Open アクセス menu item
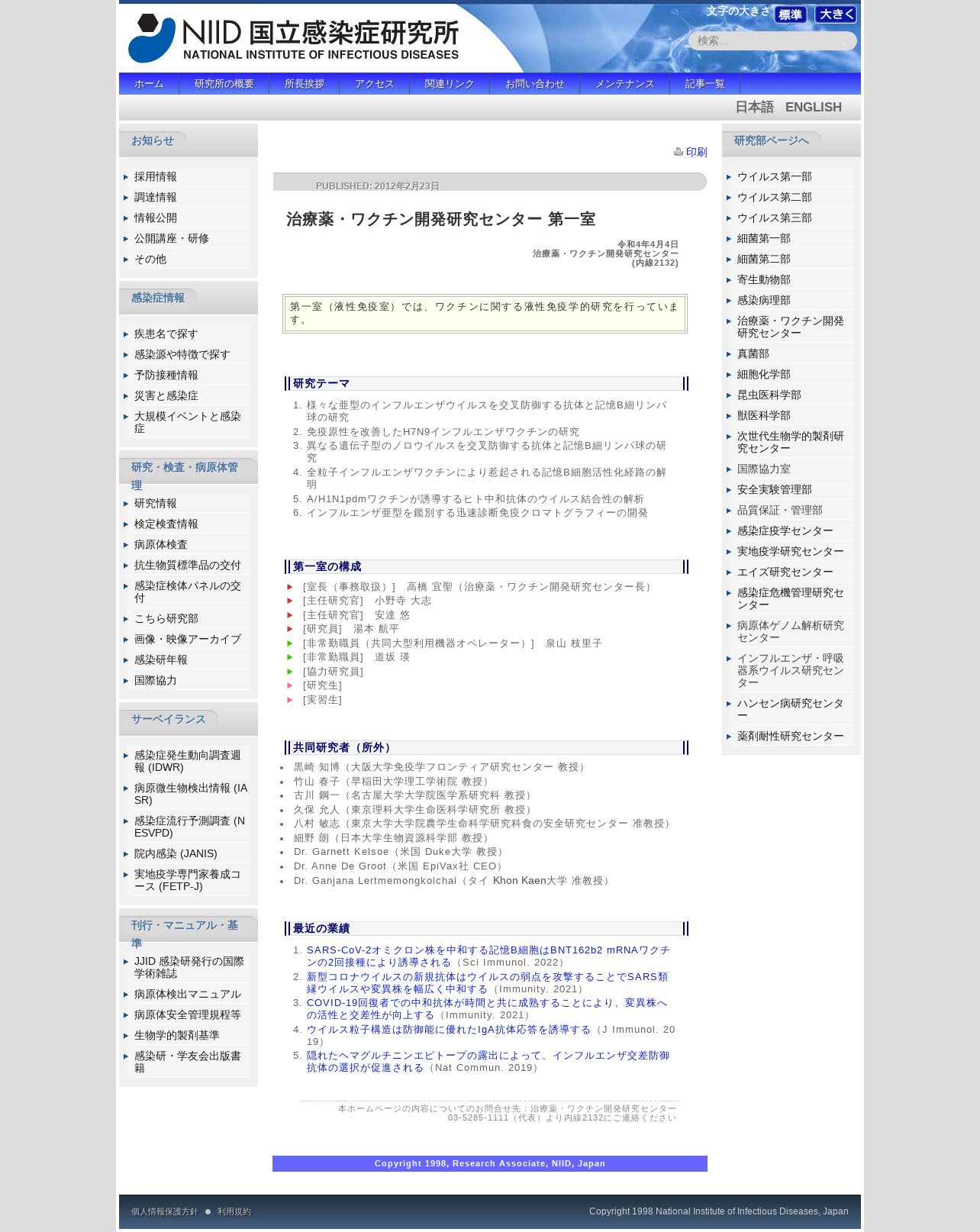The height and width of the screenshot is (1232, 980). [x=375, y=84]
